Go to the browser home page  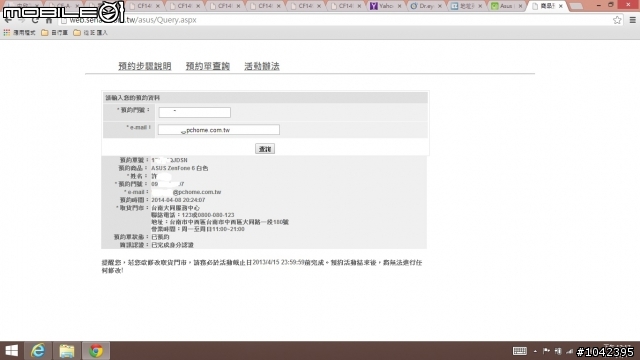click(49, 20)
